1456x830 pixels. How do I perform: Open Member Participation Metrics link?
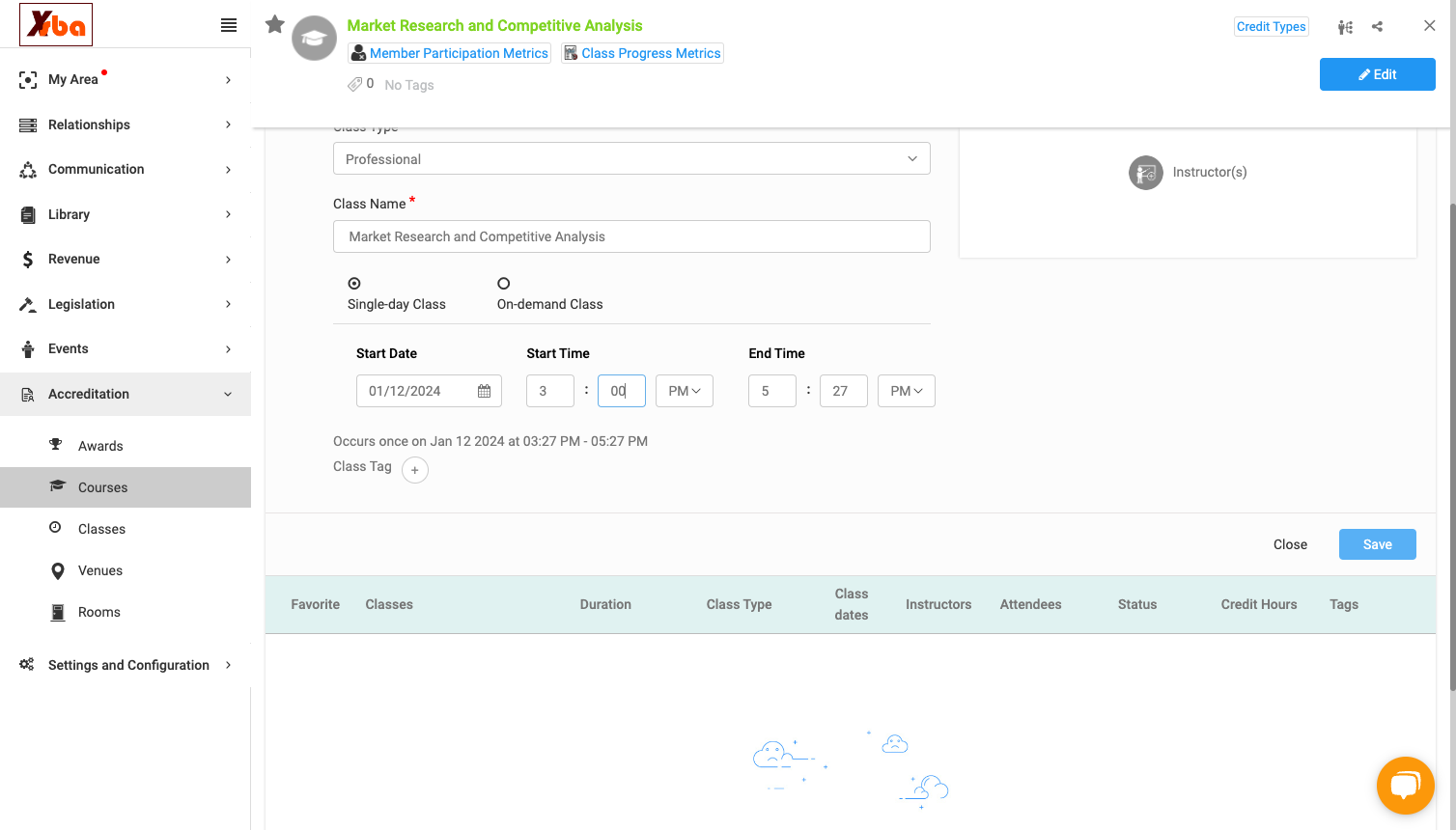pos(450,53)
